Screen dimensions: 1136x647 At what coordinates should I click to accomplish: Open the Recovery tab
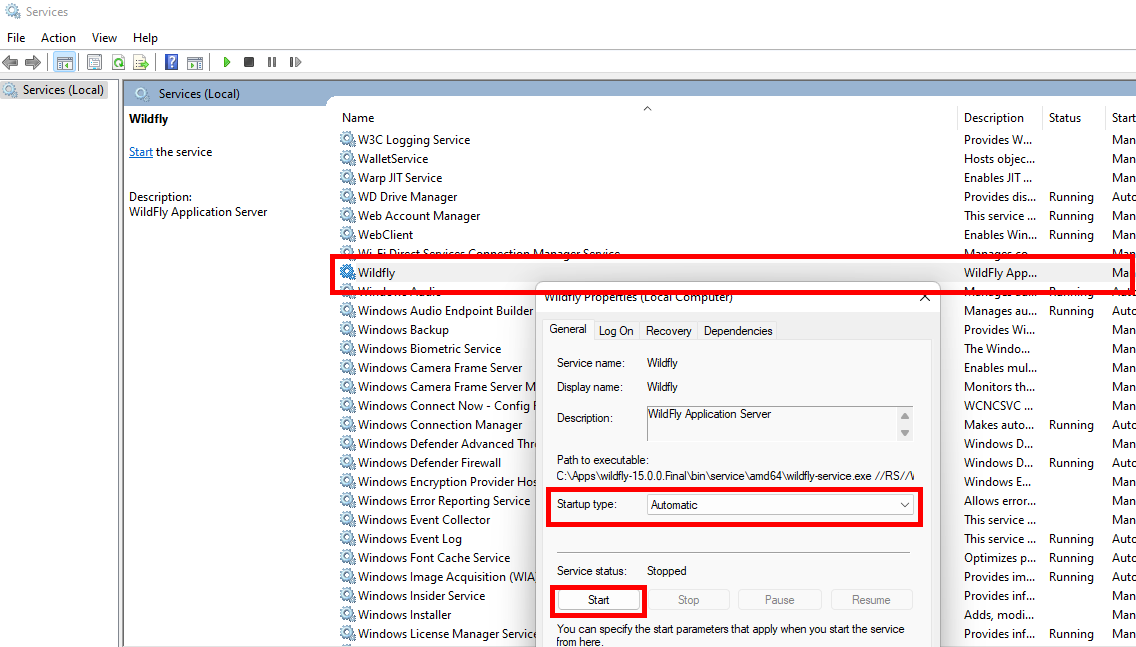[x=668, y=330]
